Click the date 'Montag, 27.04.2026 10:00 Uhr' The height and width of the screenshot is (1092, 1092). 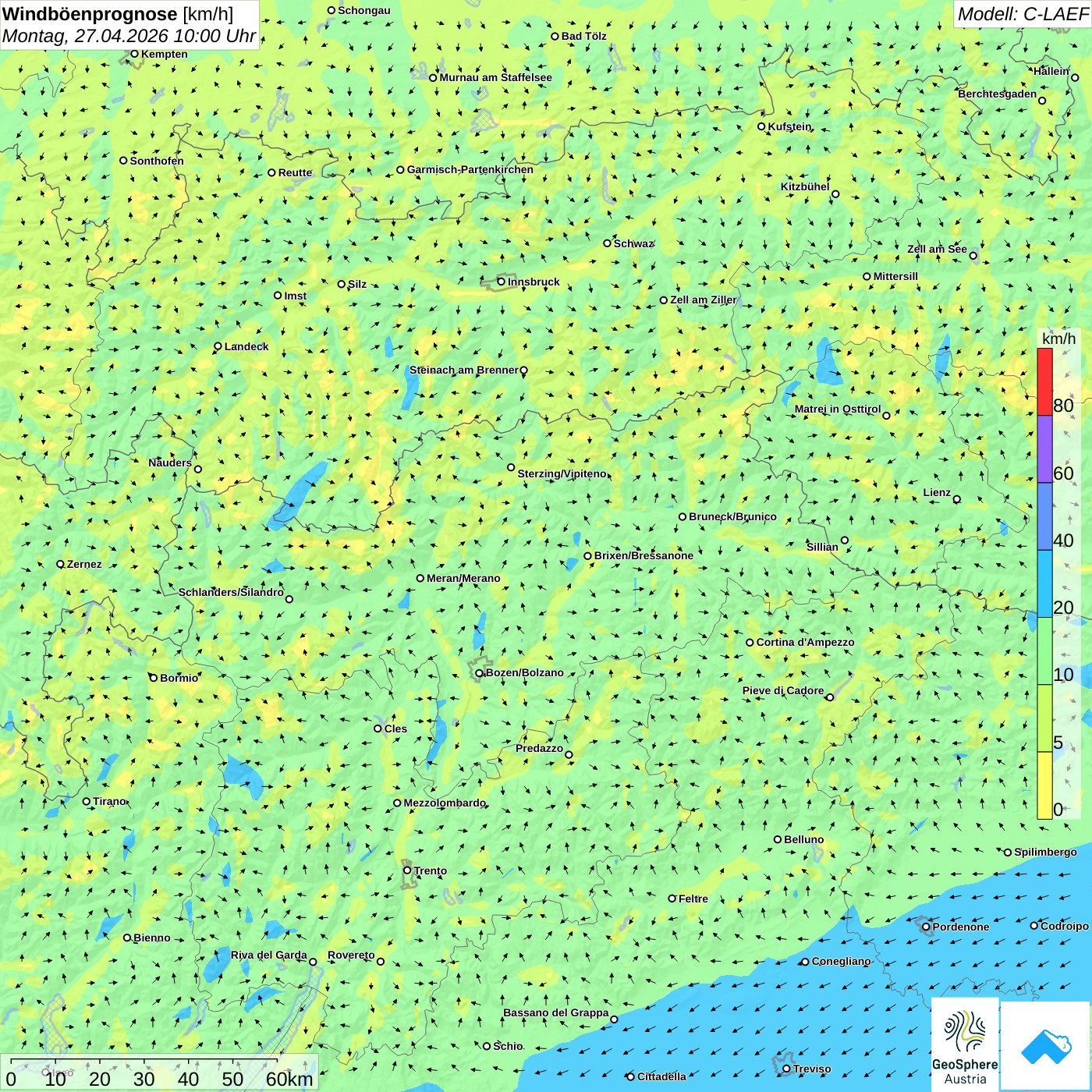coord(129,36)
